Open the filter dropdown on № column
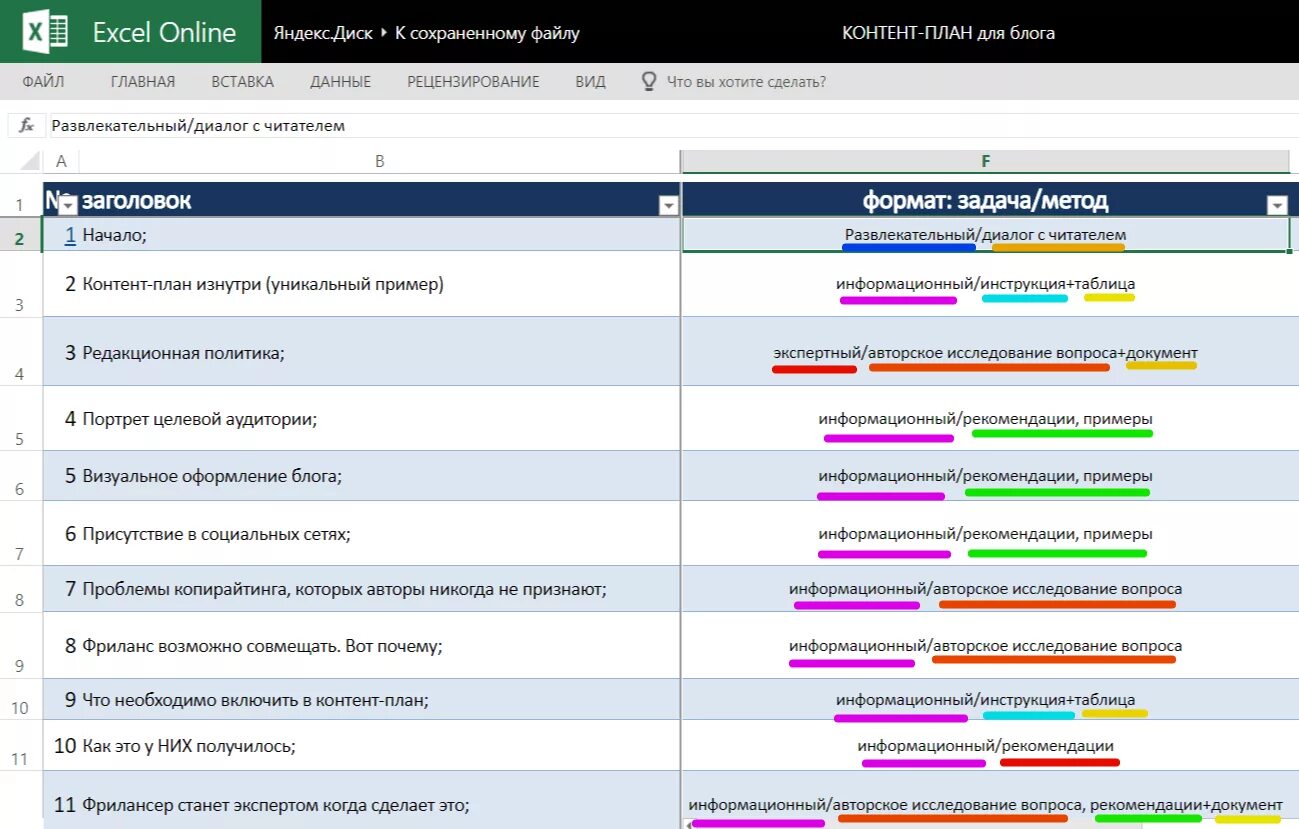The width and height of the screenshot is (1299, 829). 68,206
